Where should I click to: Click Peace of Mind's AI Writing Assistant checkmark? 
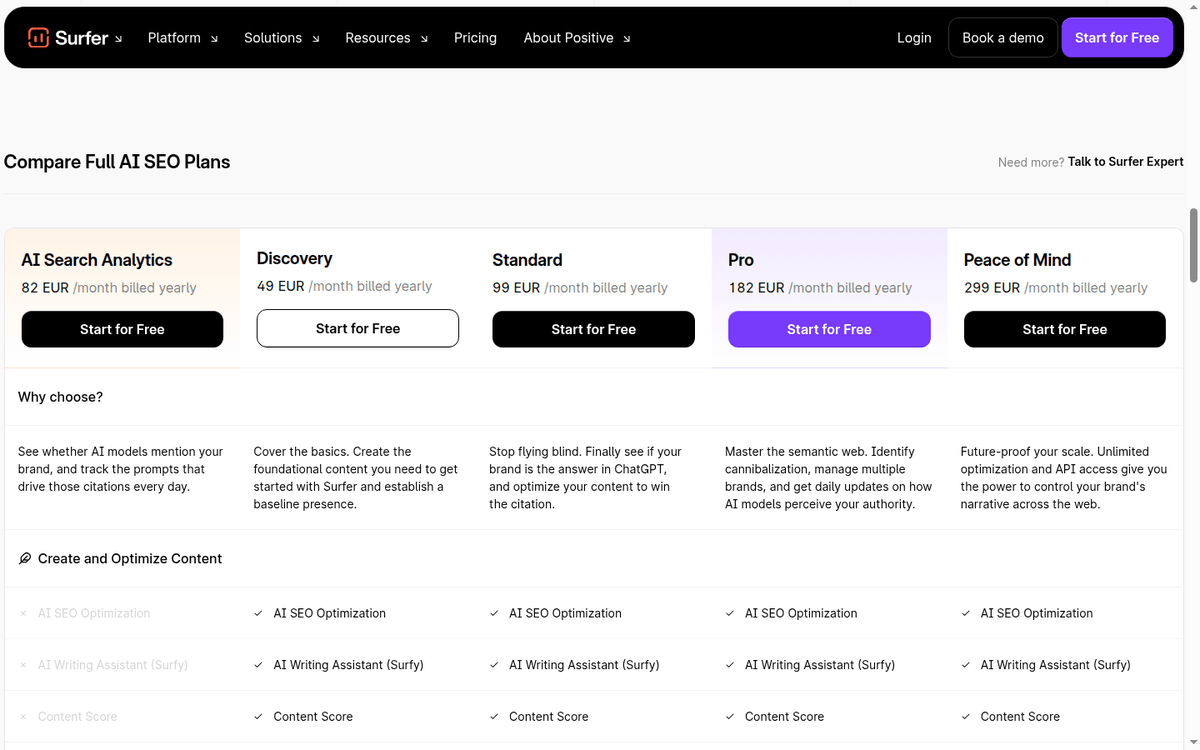(x=966, y=665)
